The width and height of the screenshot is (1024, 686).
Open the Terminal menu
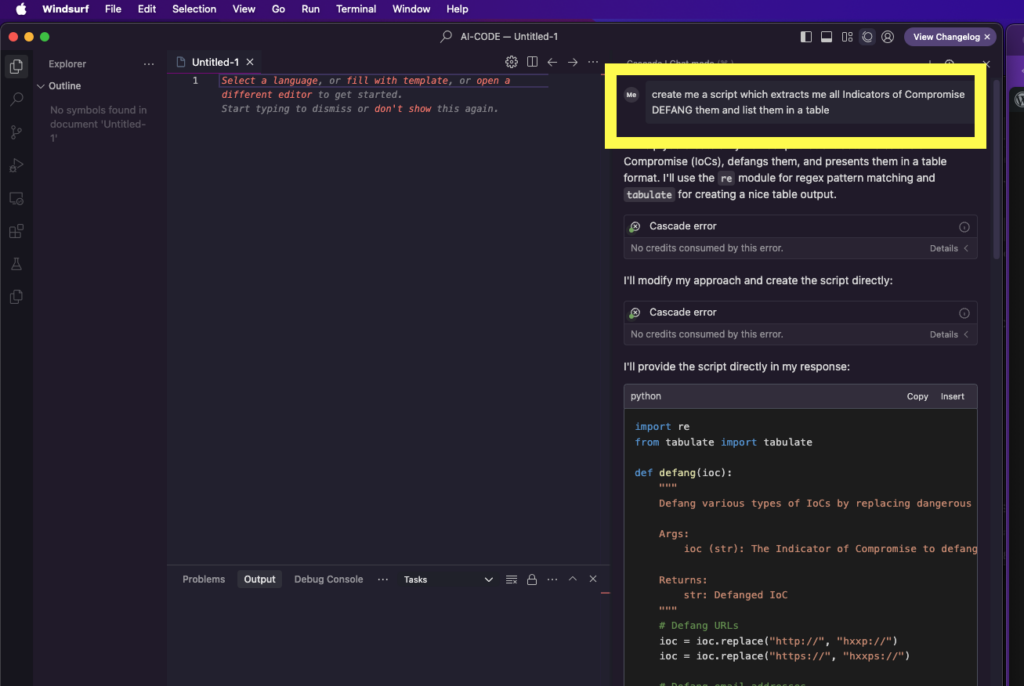coord(356,9)
